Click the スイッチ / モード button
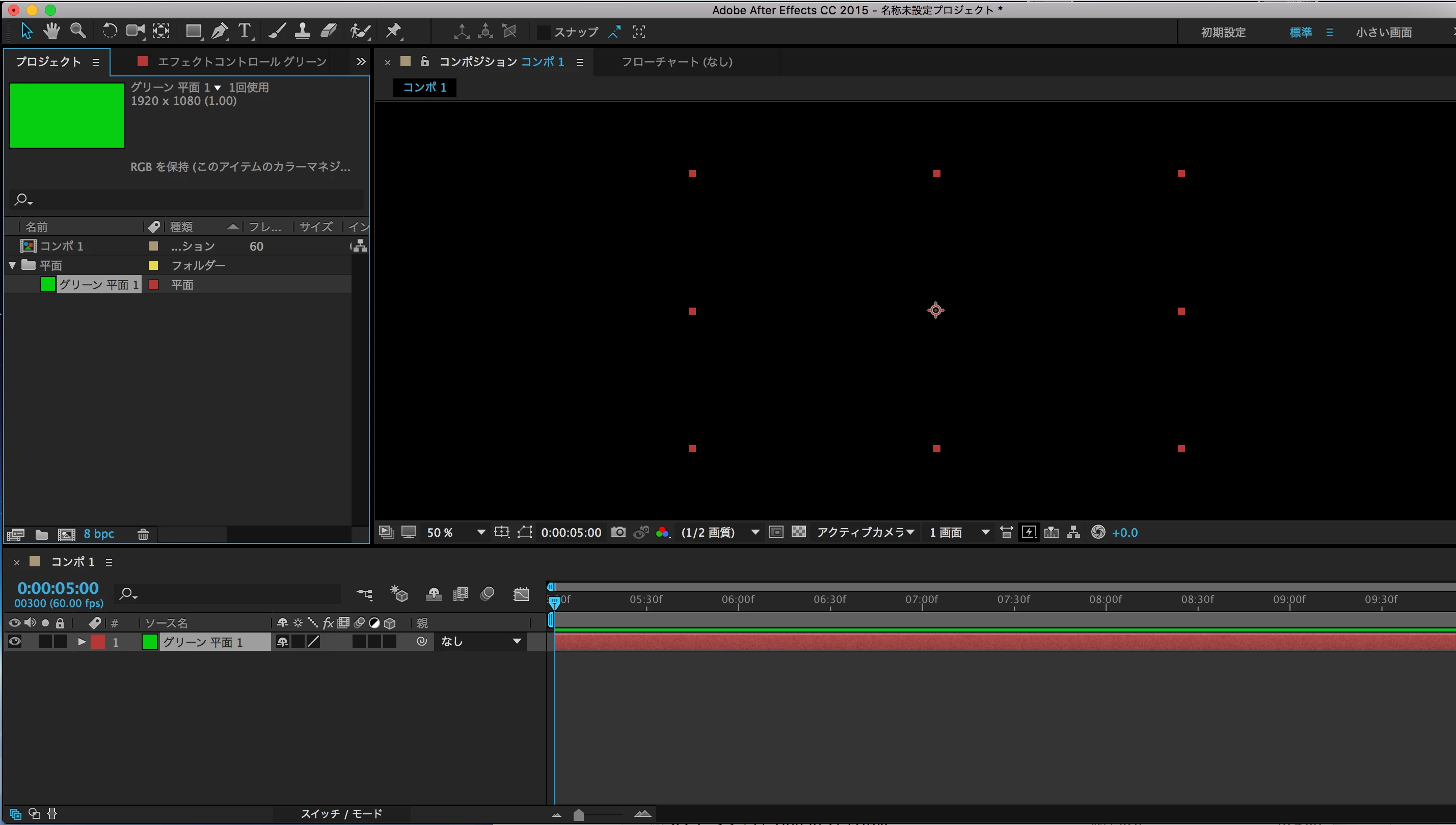This screenshot has height=825, width=1456. coord(341,814)
